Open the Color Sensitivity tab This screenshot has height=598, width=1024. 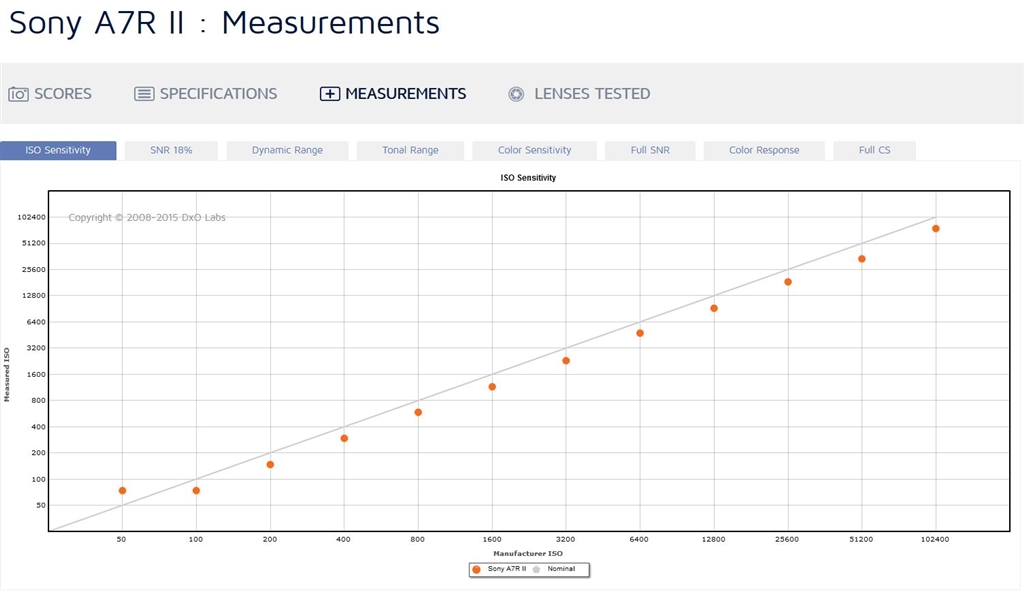point(534,150)
